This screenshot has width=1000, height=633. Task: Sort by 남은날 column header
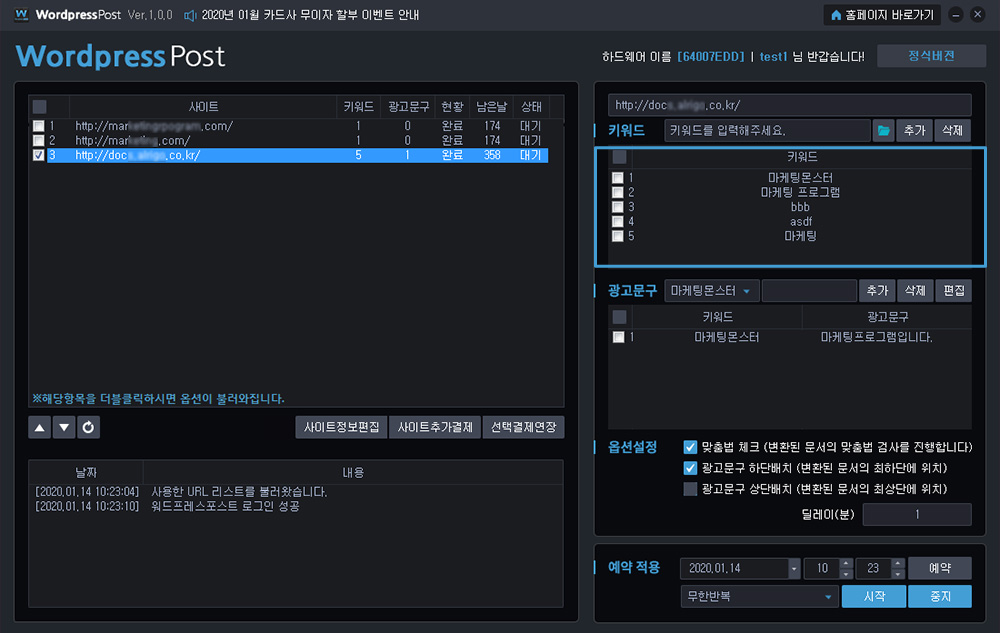click(x=491, y=106)
